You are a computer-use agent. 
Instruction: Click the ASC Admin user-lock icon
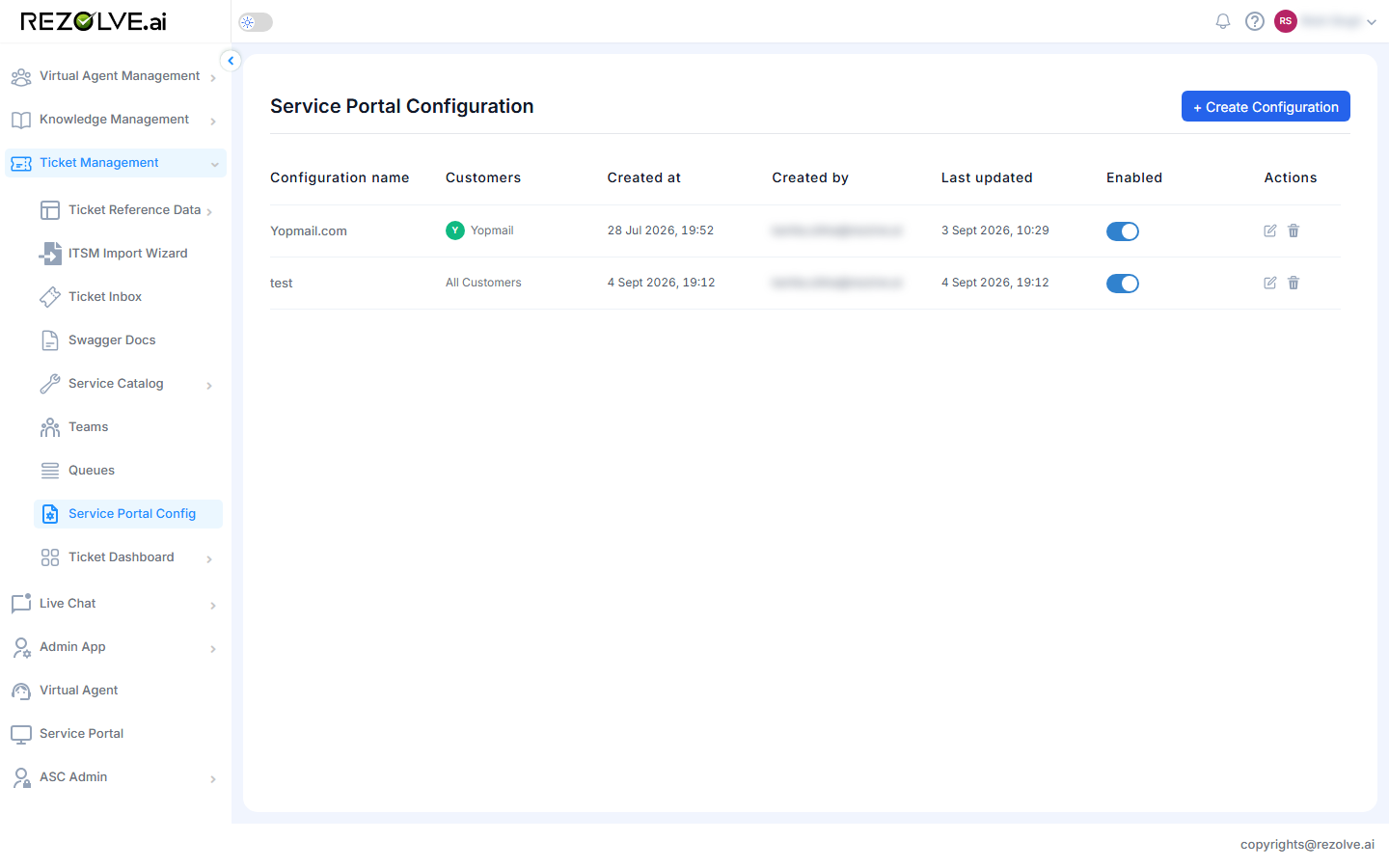21,777
